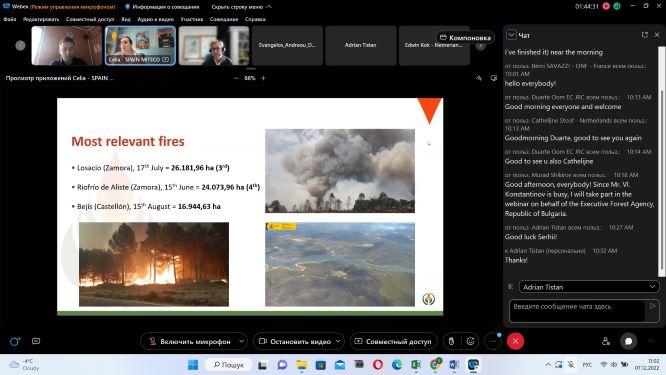Click the shared-screen control icon beside annotate
Image resolution: width=666 pixels, height=375 pixels.
tap(494, 78)
